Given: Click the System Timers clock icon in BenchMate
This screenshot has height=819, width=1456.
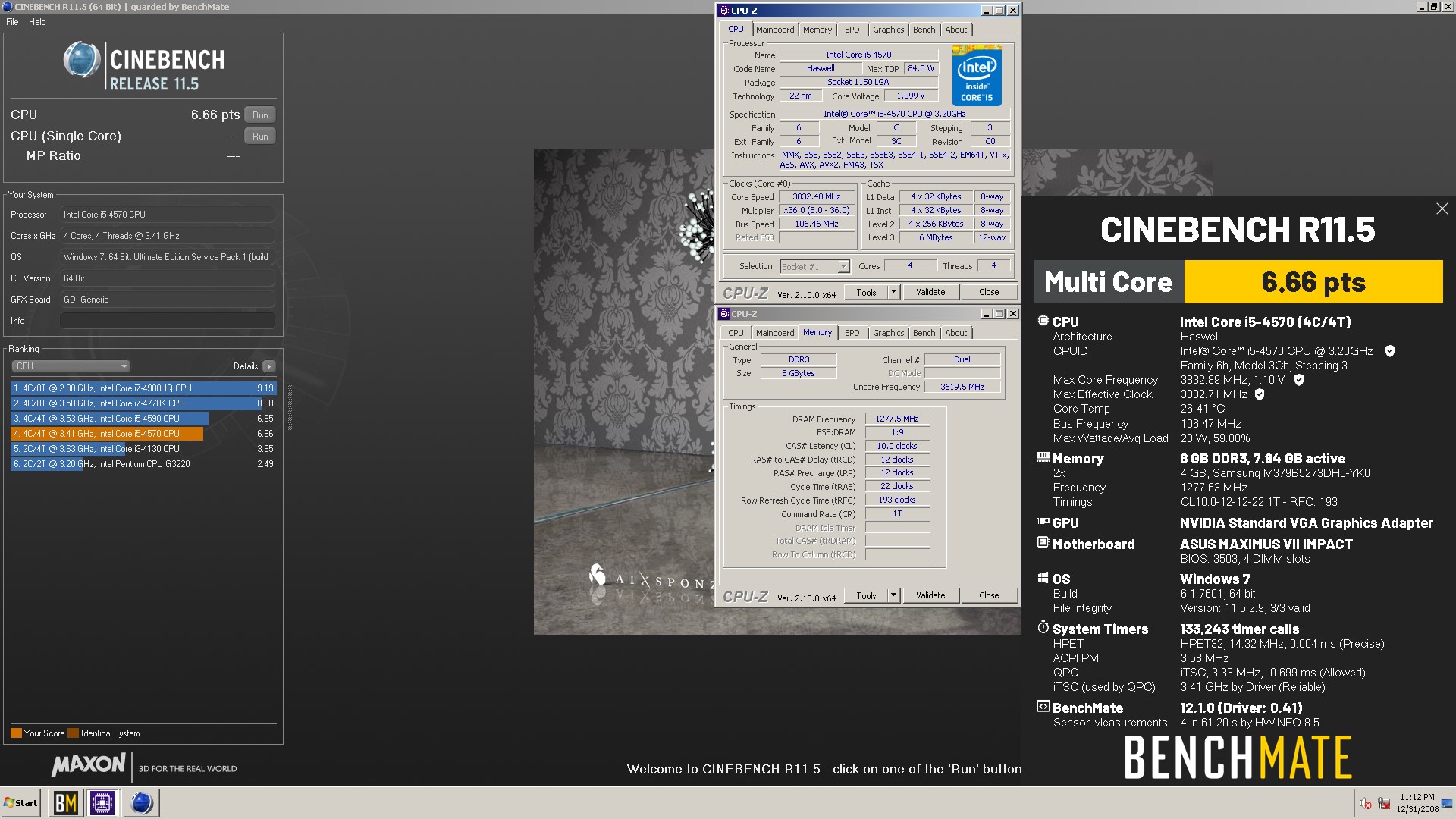Looking at the screenshot, I should coord(1043,628).
